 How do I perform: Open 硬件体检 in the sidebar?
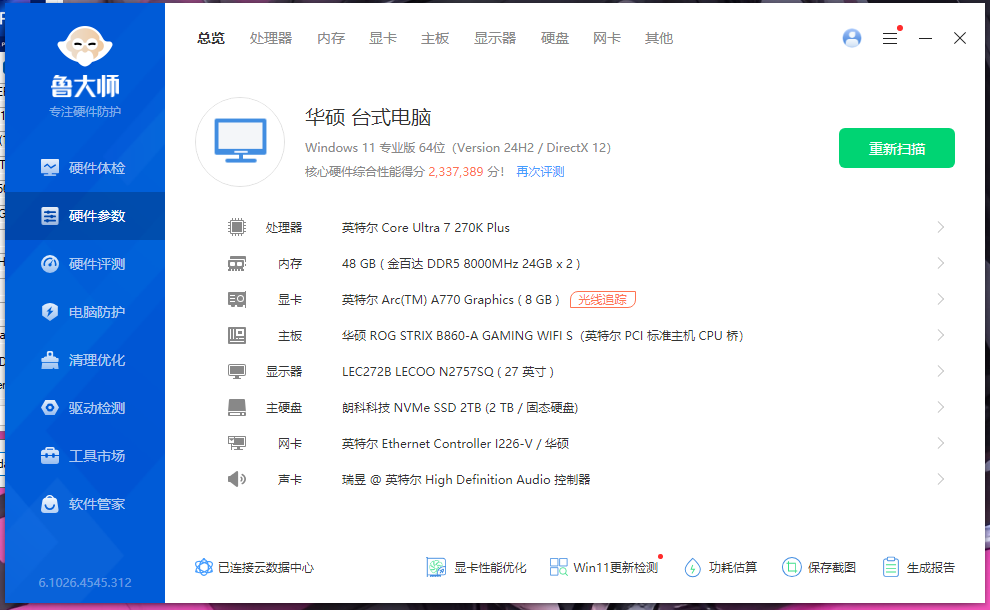pyautogui.click(x=85, y=168)
